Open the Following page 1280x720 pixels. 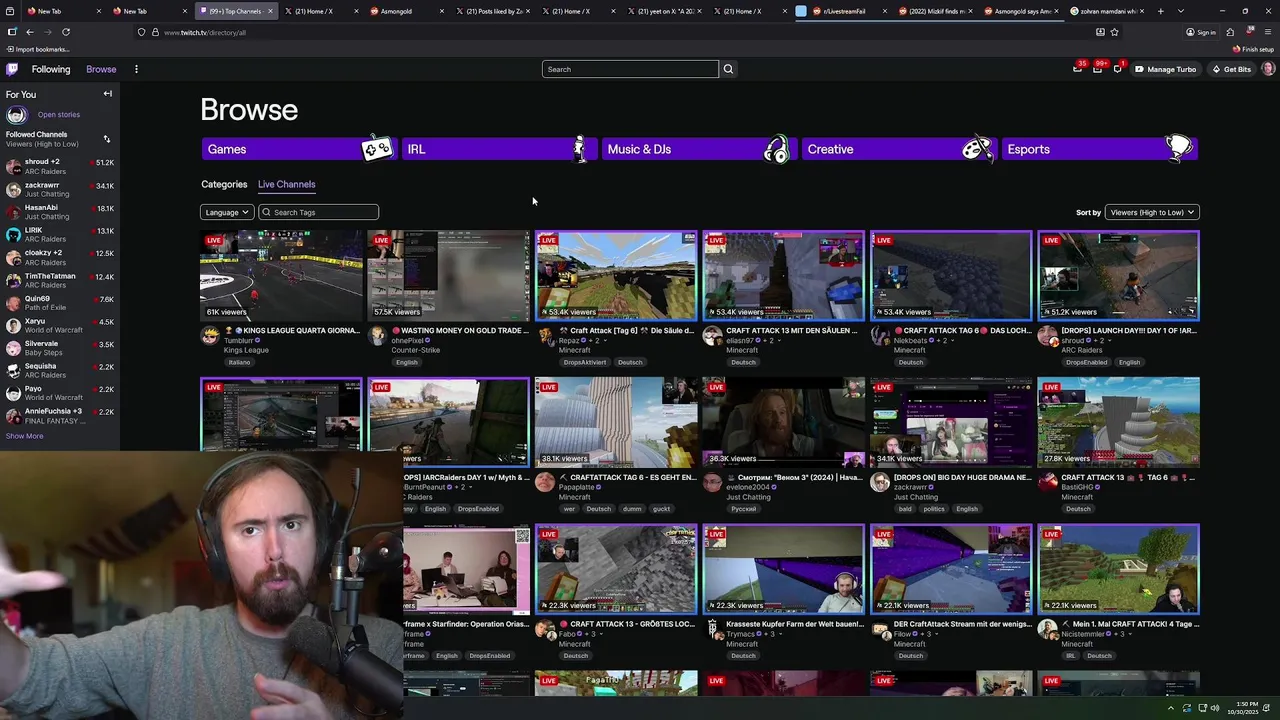click(51, 69)
